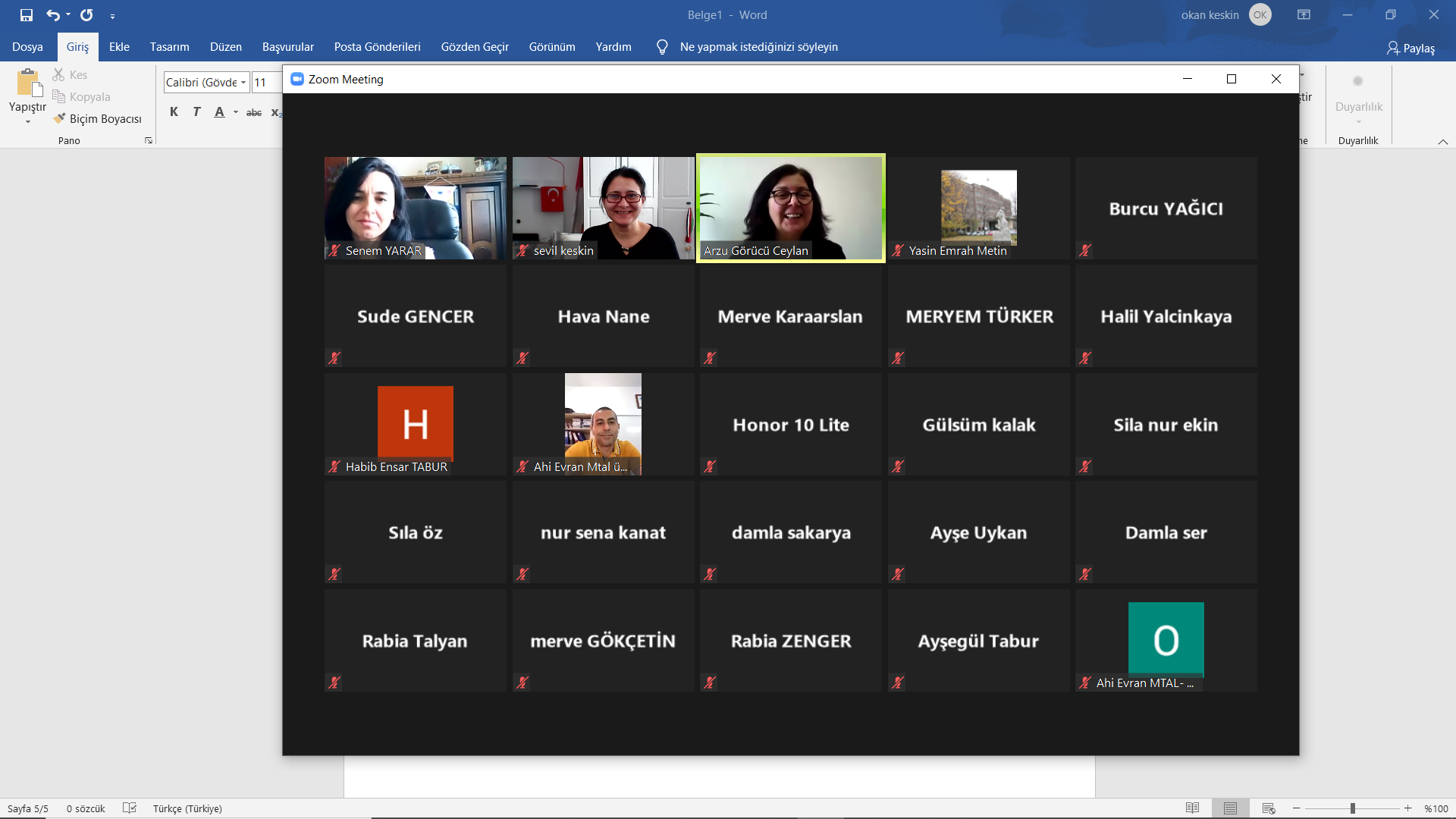Click the spelling check status icon
The width and height of the screenshot is (1456, 819).
click(x=130, y=808)
